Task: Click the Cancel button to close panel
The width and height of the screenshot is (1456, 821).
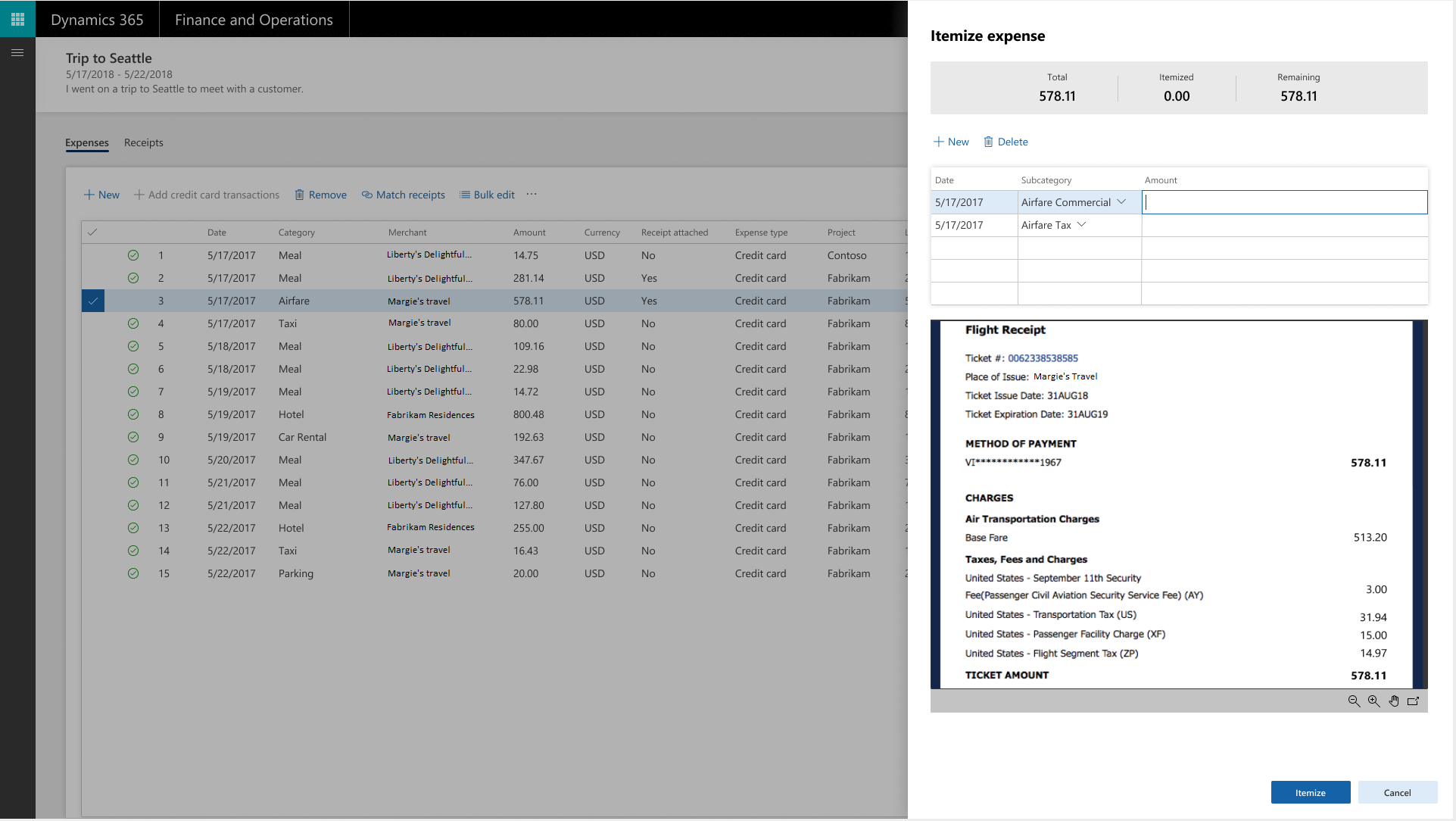Action: point(1397,792)
